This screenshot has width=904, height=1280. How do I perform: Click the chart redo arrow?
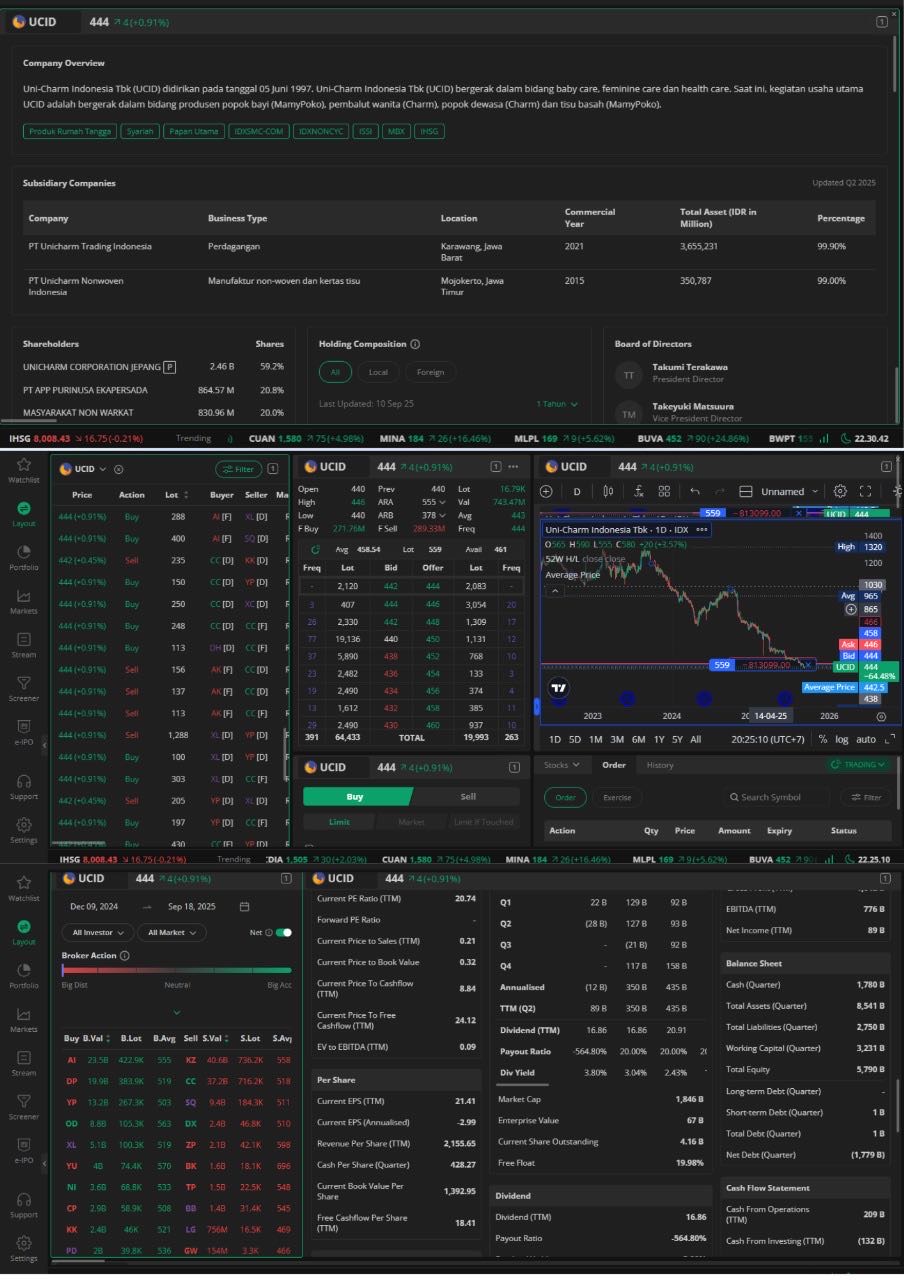coord(719,491)
